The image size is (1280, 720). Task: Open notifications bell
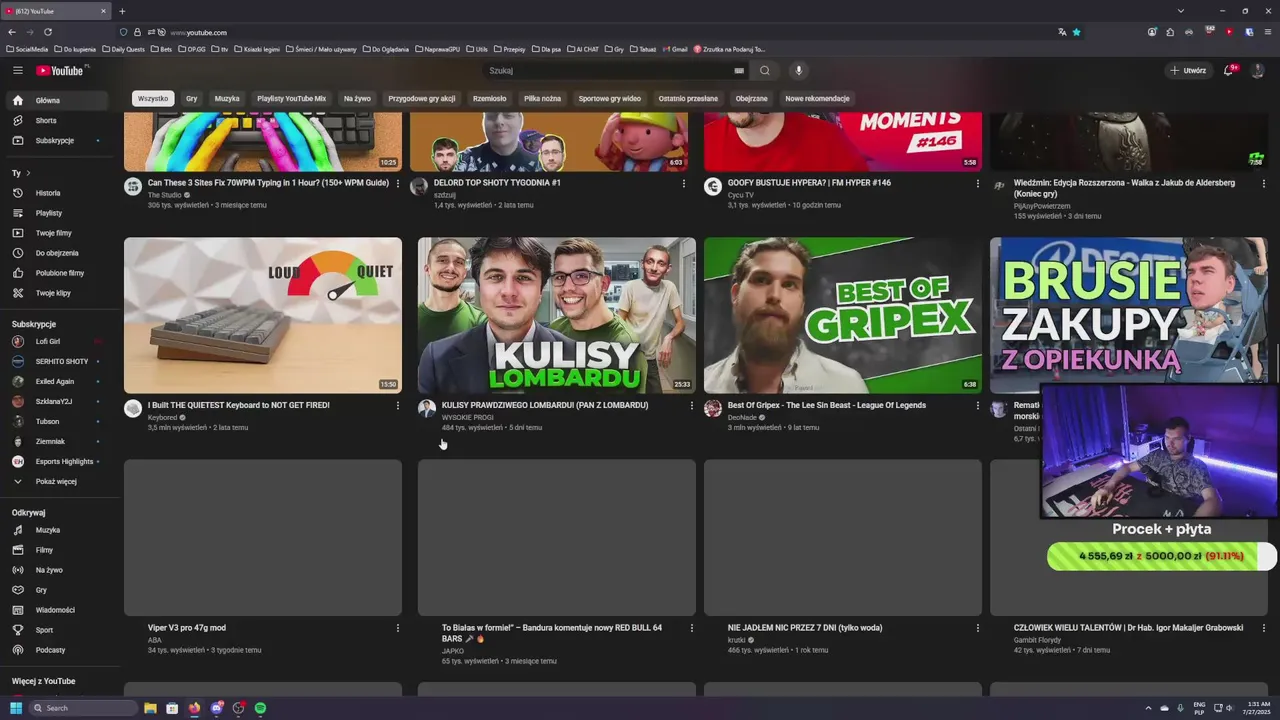[1230, 70]
